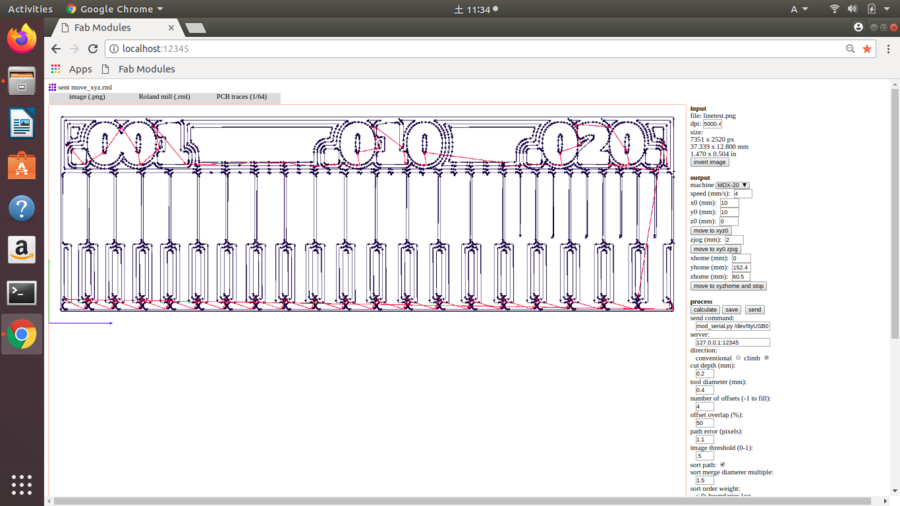The image size is (900, 506).
Task: Open Ubuntu Software from dock
Action: point(21,166)
